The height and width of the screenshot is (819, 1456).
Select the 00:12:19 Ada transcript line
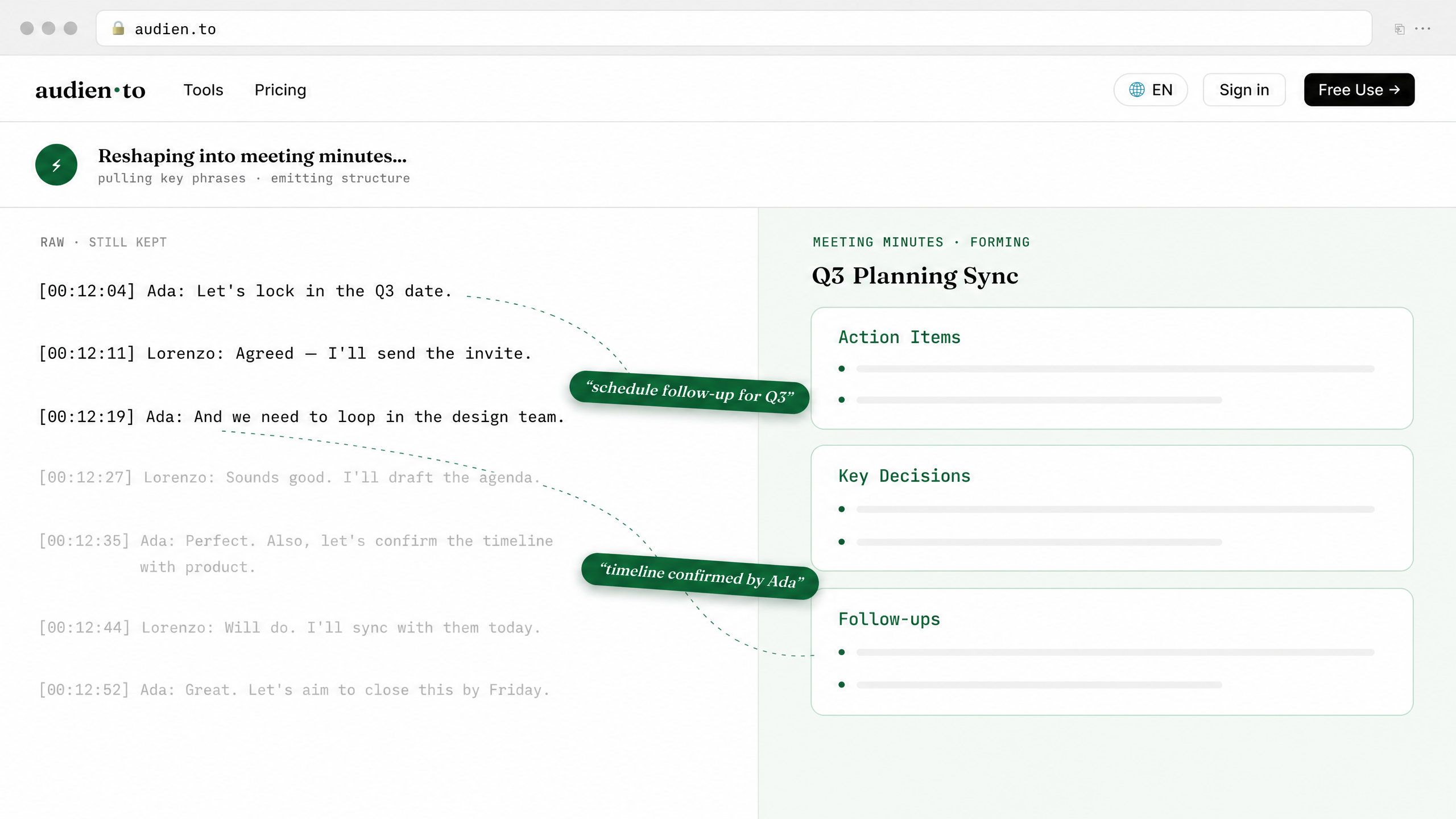coord(301,417)
